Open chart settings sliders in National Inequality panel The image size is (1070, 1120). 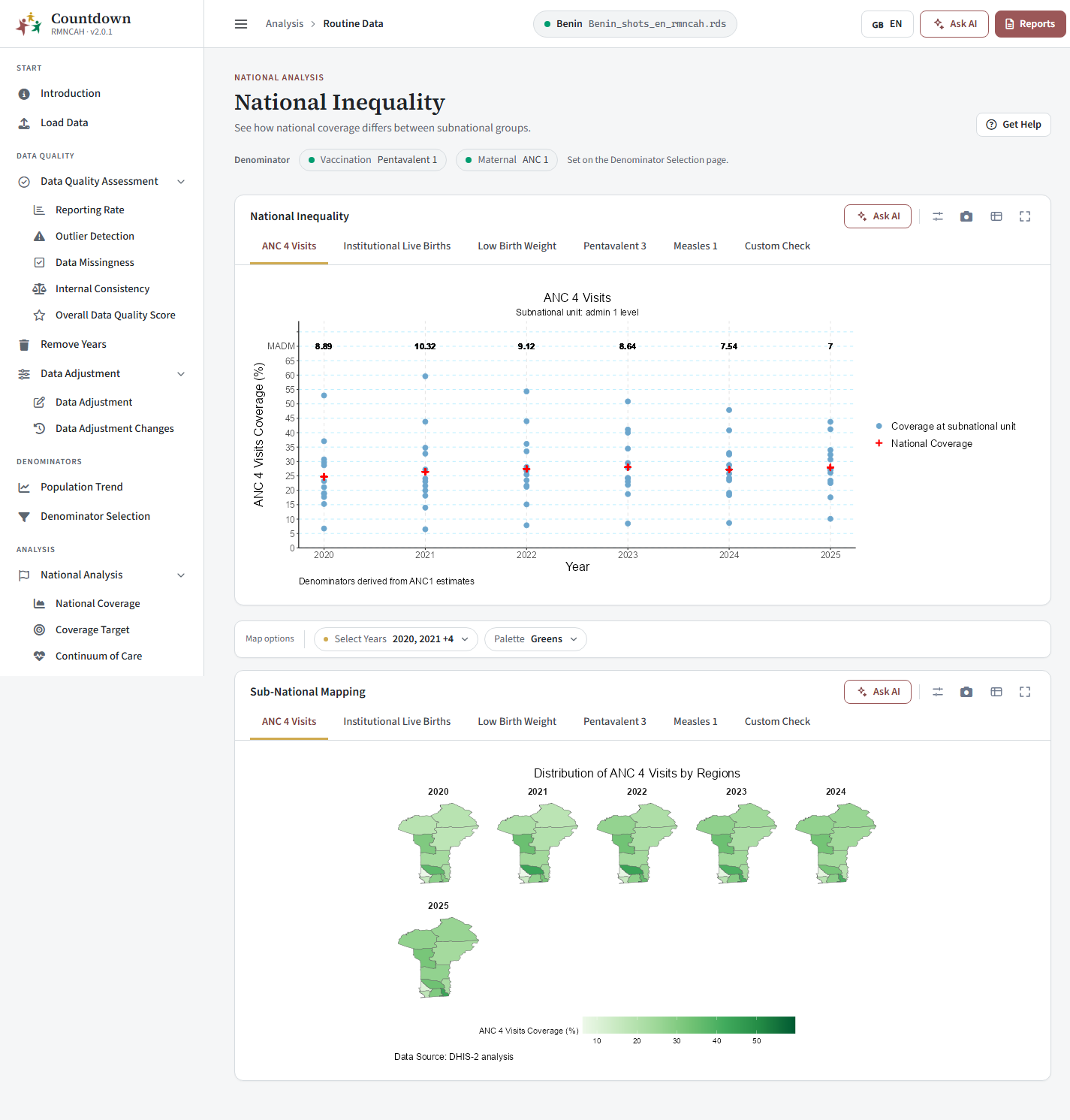point(938,216)
